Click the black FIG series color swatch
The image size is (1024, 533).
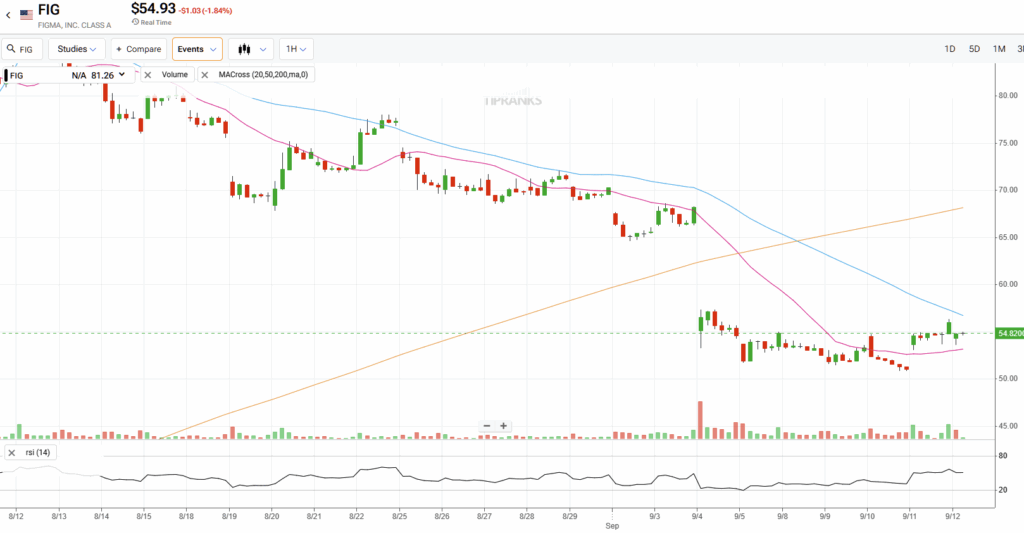coord(4,75)
